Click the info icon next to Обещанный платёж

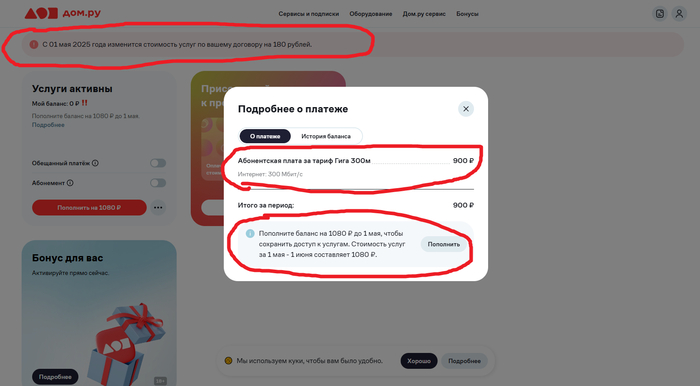(x=95, y=163)
